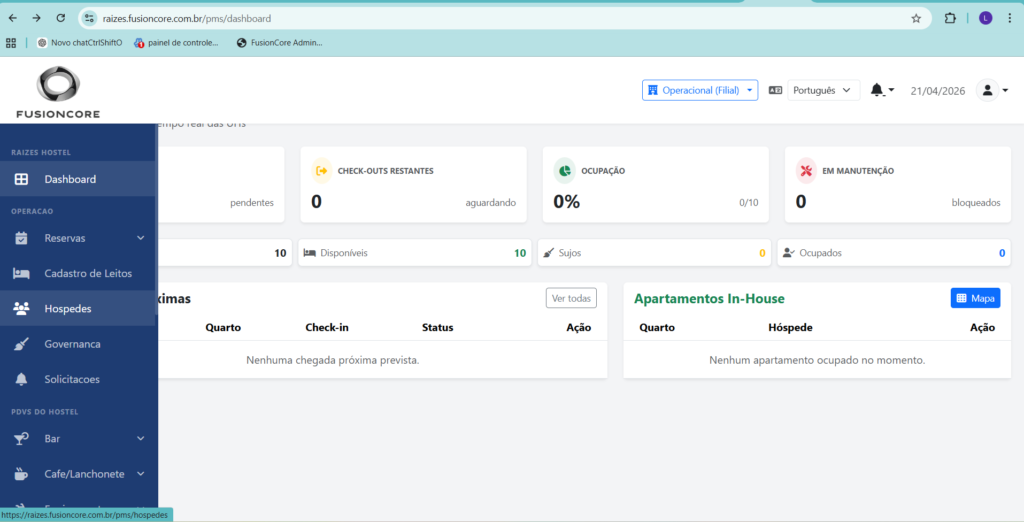Click the building icon in Operacional button
This screenshot has width=1024, height=522.
(x=652, y=90)
